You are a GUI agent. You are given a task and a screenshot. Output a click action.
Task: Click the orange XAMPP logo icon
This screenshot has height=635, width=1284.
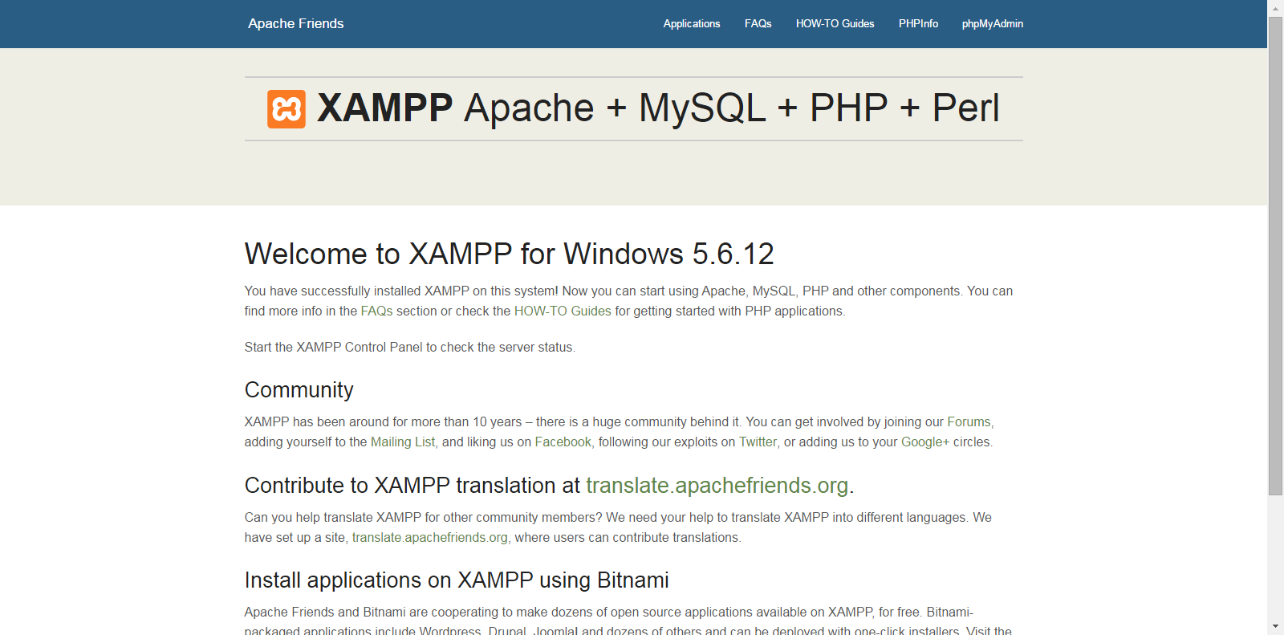pyautogui.click(x=286, y=109)
